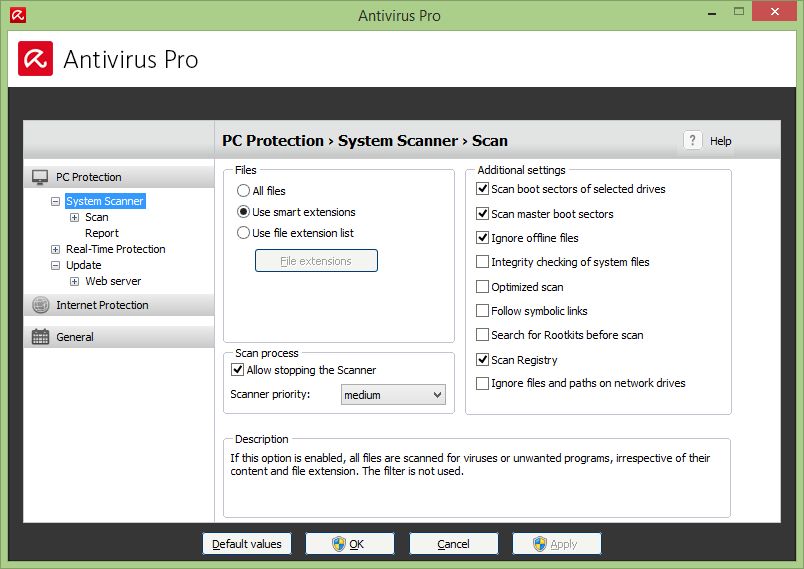804x569 pixels.
Task: Select Web server in the tree
Action: [x=113, y=281]
